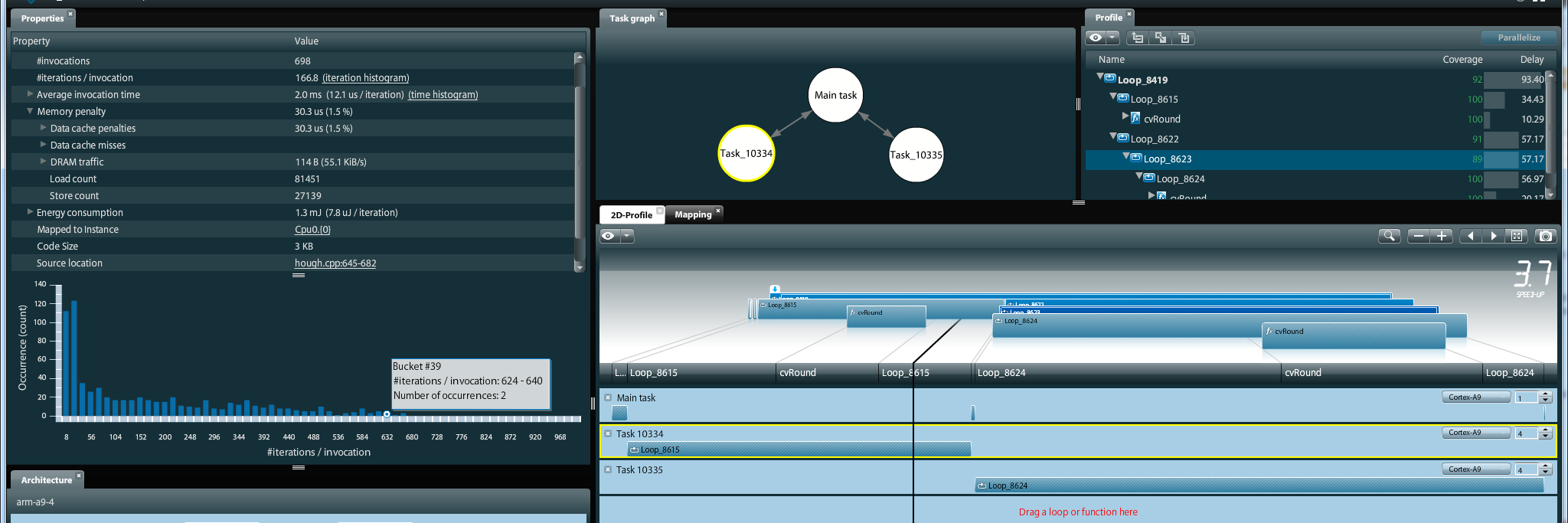Collapse the Loop_8622 tree node
The width and height of the screenshot is (1568, 523).
(x=1113, y=136)
